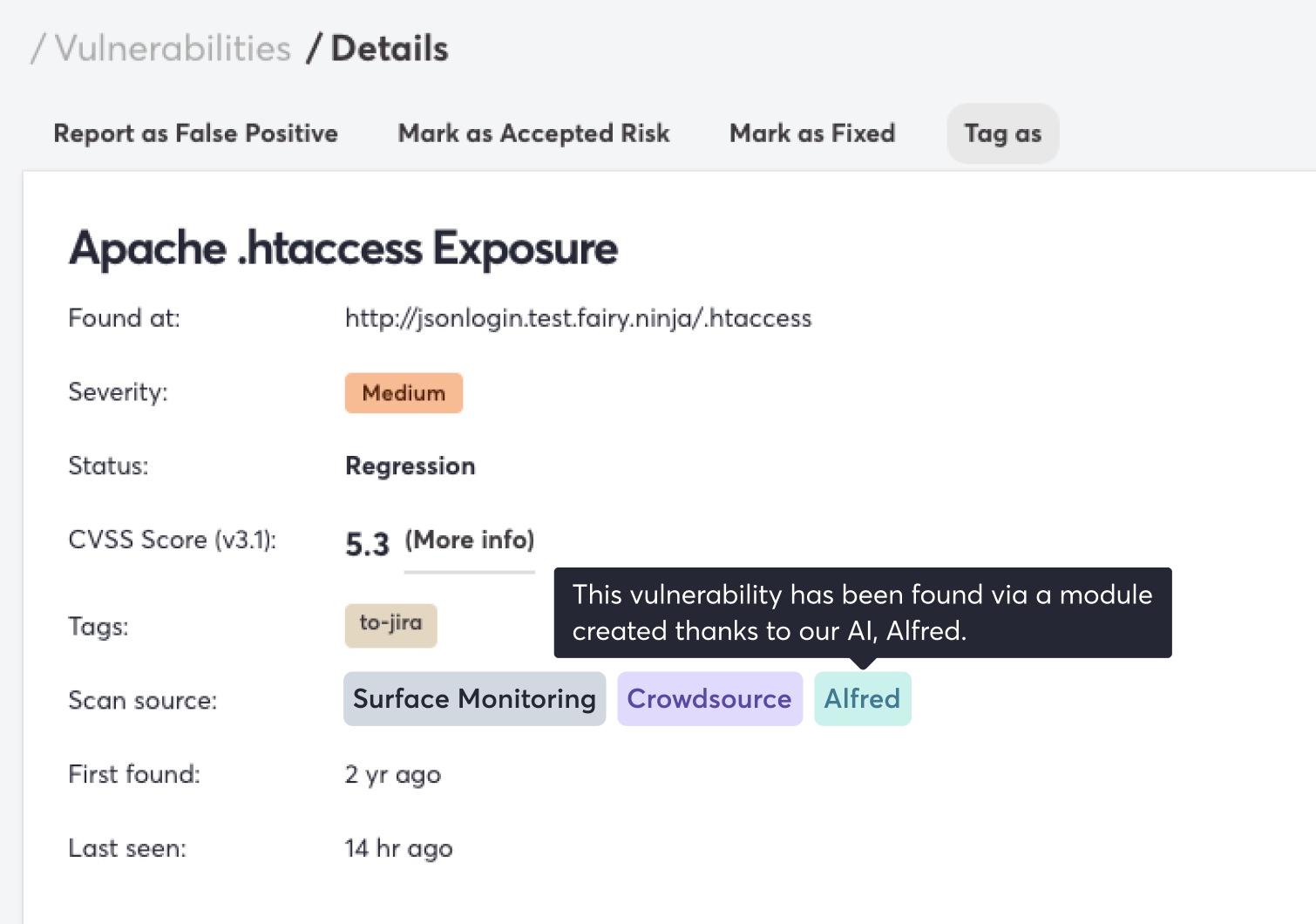Click the htaccess Found at URL

(578, 318)
